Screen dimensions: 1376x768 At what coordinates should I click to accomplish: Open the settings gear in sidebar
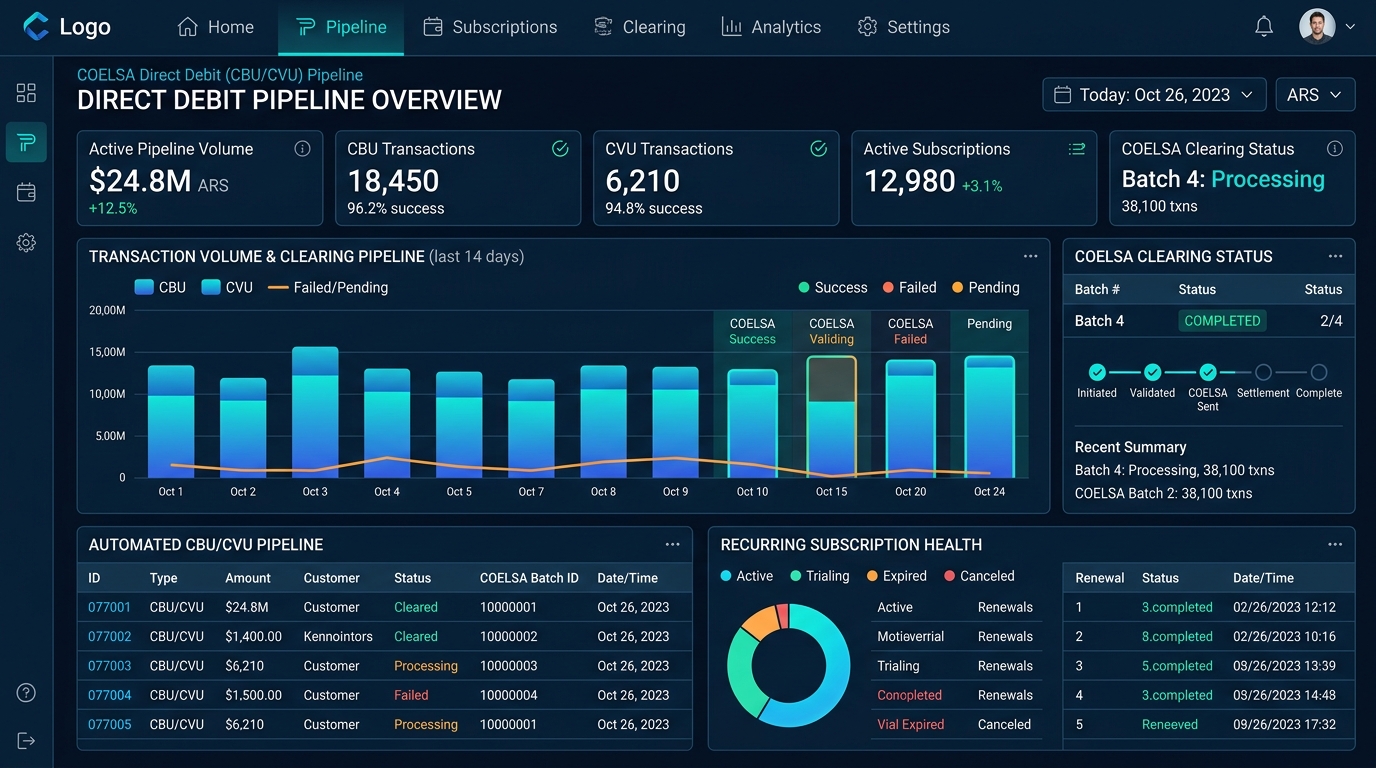point(26,242)
